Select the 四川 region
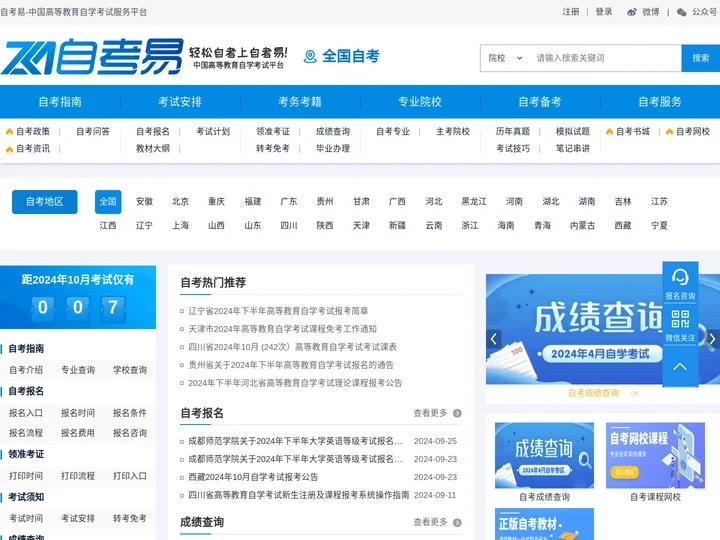This screenshot has height=540, width=720. tap(289, 225)
